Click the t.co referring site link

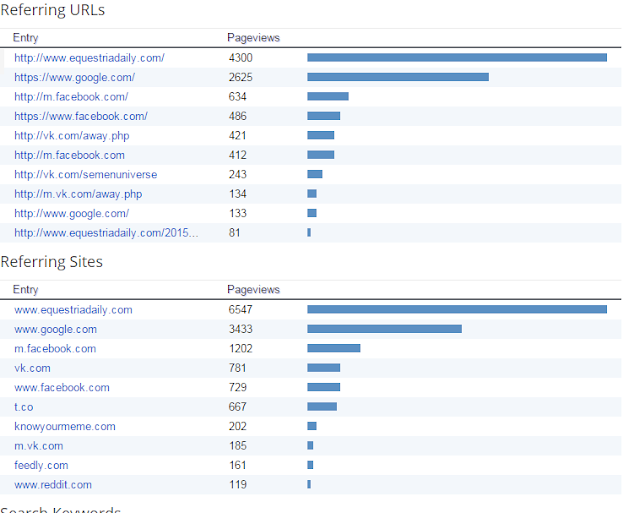pyautogui.click(x=24, y=407)
